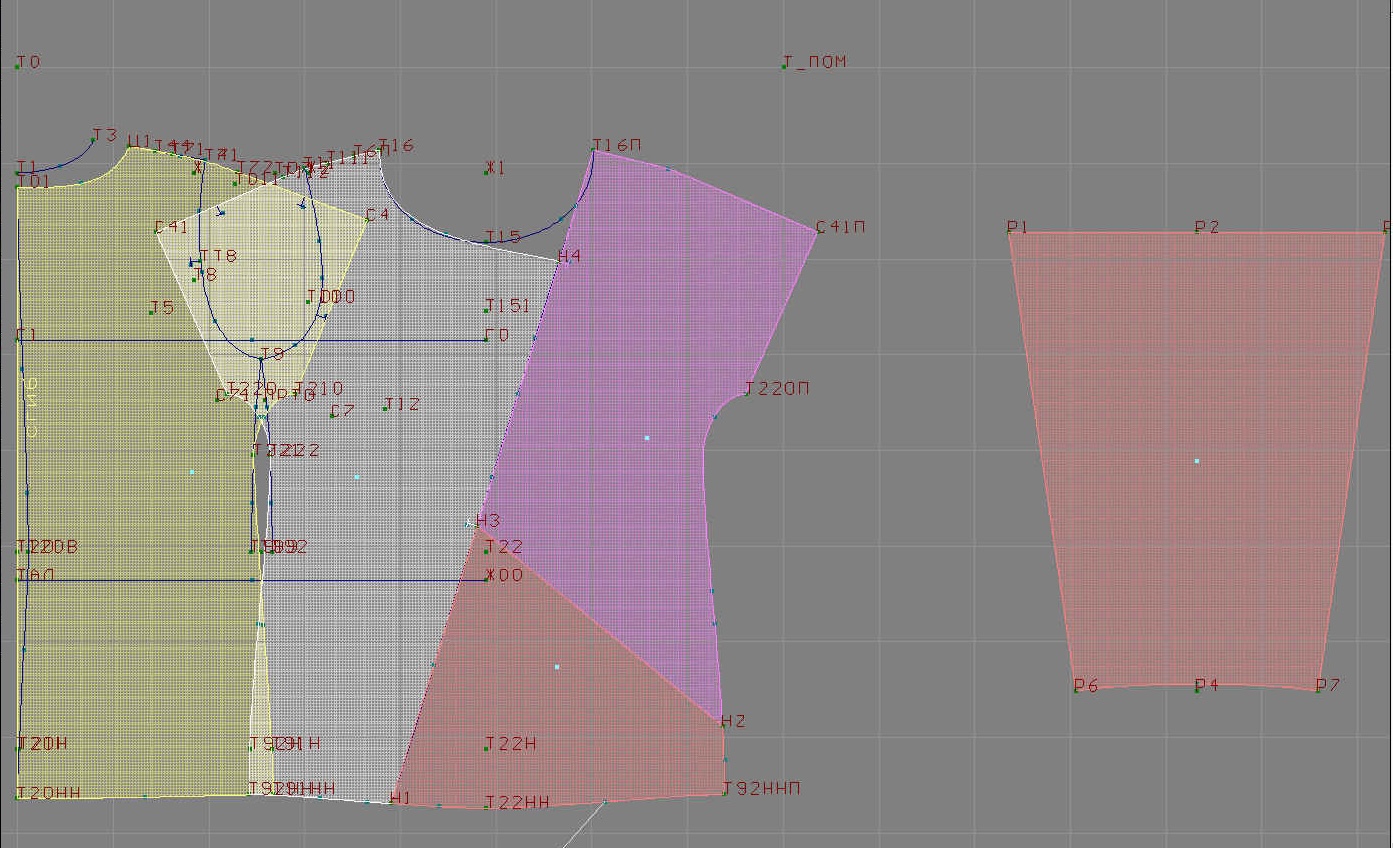The width and height of the screenshot is (1393, 848).
Task: Select the C41П corner point
Action: pyautogui.click(x=817, y=231)
